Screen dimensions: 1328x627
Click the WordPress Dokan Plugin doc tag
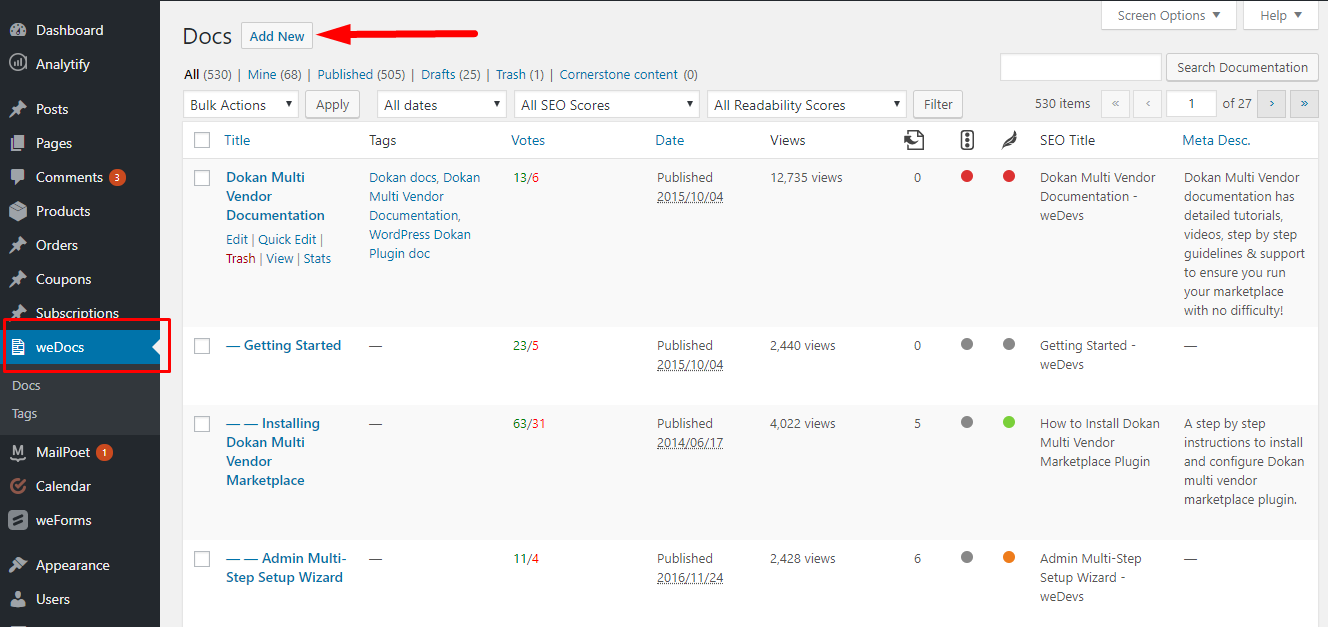(x=420, y=244)
